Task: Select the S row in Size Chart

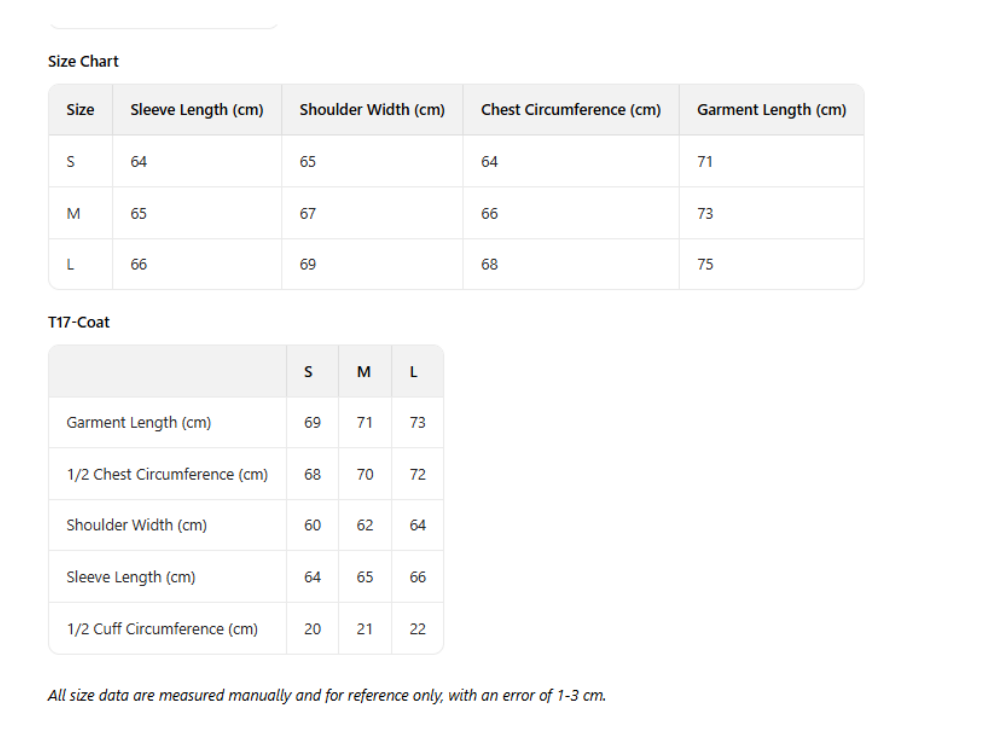Action: 71,161
